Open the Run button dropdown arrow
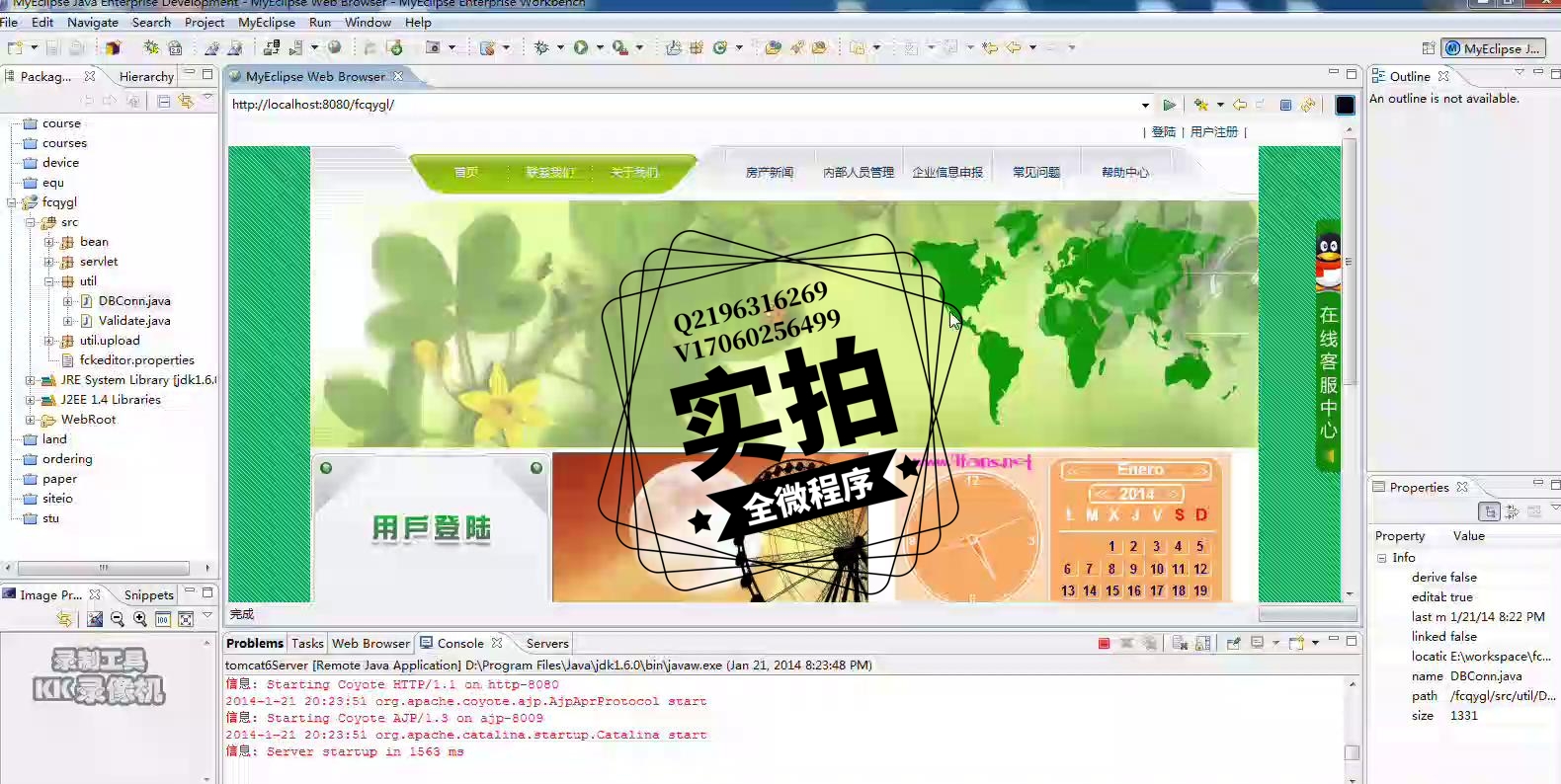The height and width of the screenshot is (784, 1561). [x=600, y=47]
